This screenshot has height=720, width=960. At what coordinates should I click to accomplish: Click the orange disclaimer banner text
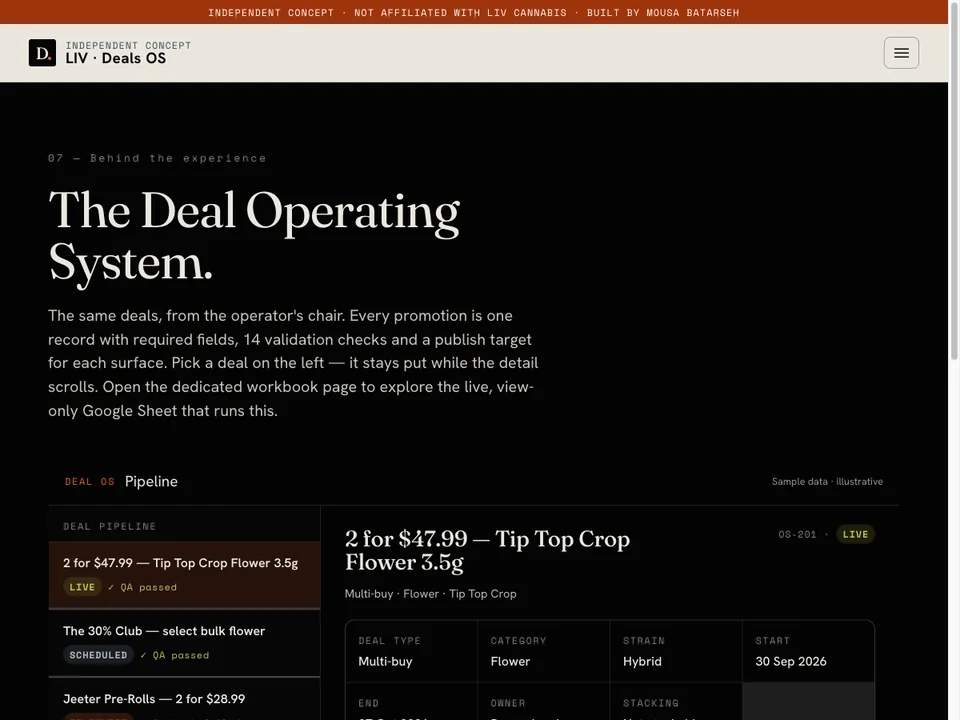(x=474, y=12)
